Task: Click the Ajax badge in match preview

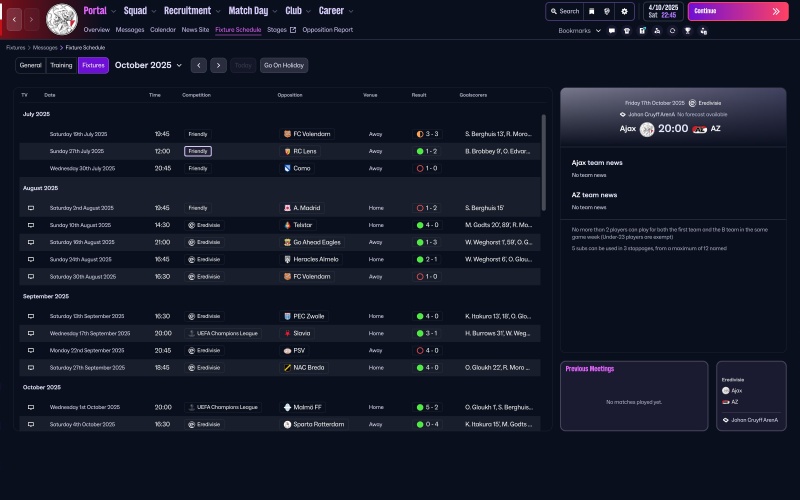Action: coord(647,129)
